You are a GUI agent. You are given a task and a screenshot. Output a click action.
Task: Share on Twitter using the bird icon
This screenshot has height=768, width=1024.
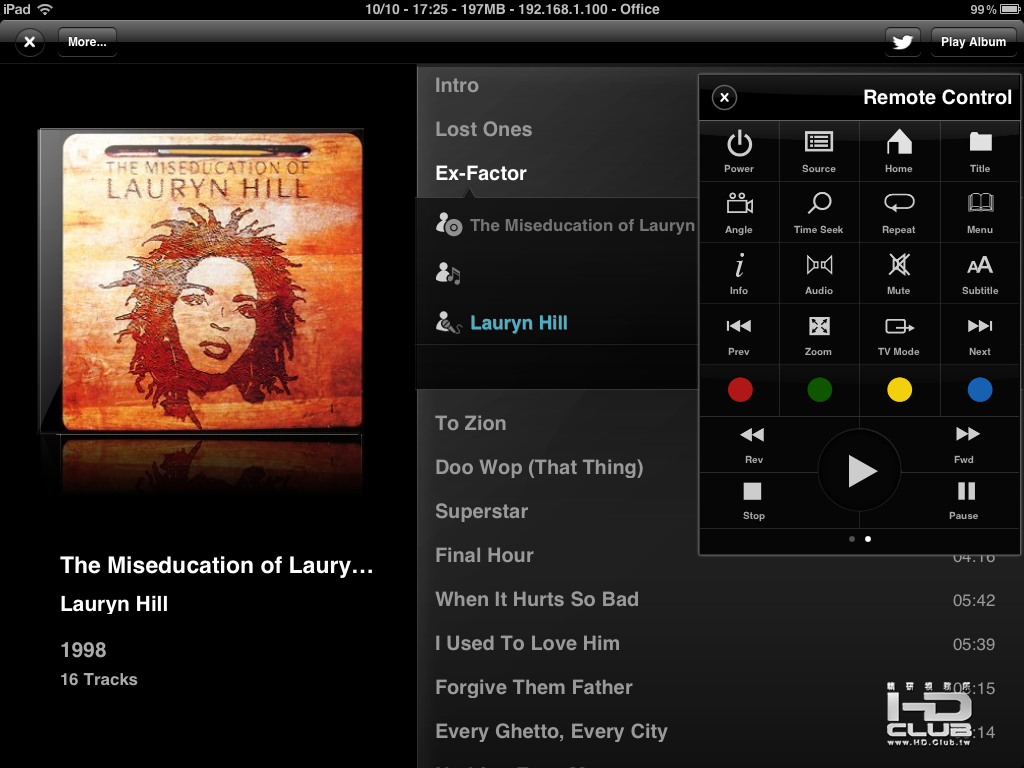tap(903, 42)
